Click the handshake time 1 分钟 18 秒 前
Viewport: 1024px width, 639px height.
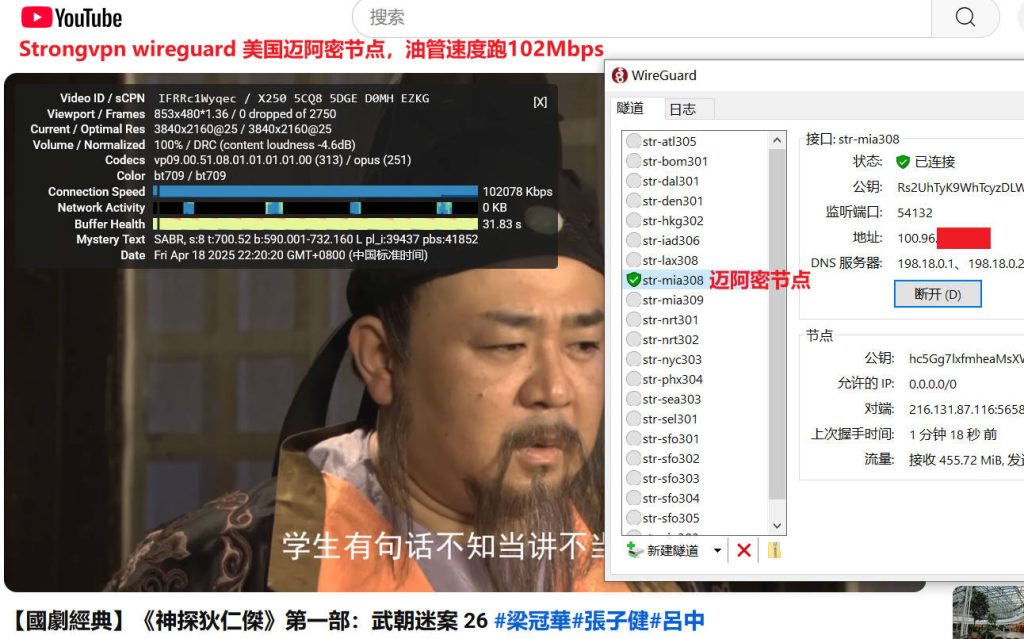pyautogui.click(x=953, y=434)
